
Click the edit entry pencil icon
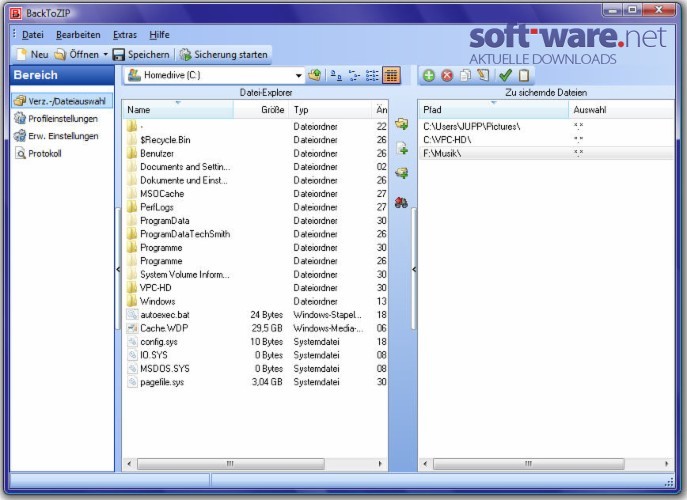pyautogui.click(x=483, y=75)
